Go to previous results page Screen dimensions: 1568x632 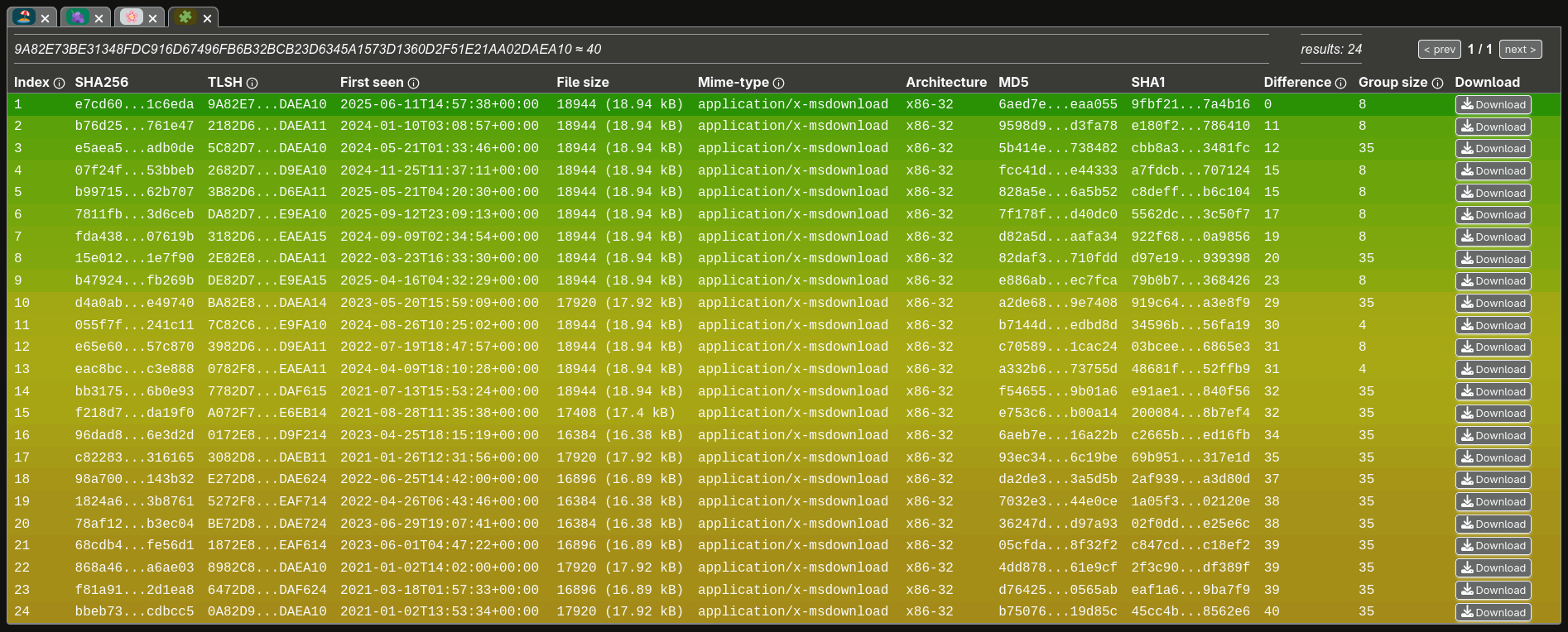tap(1439, 50)
